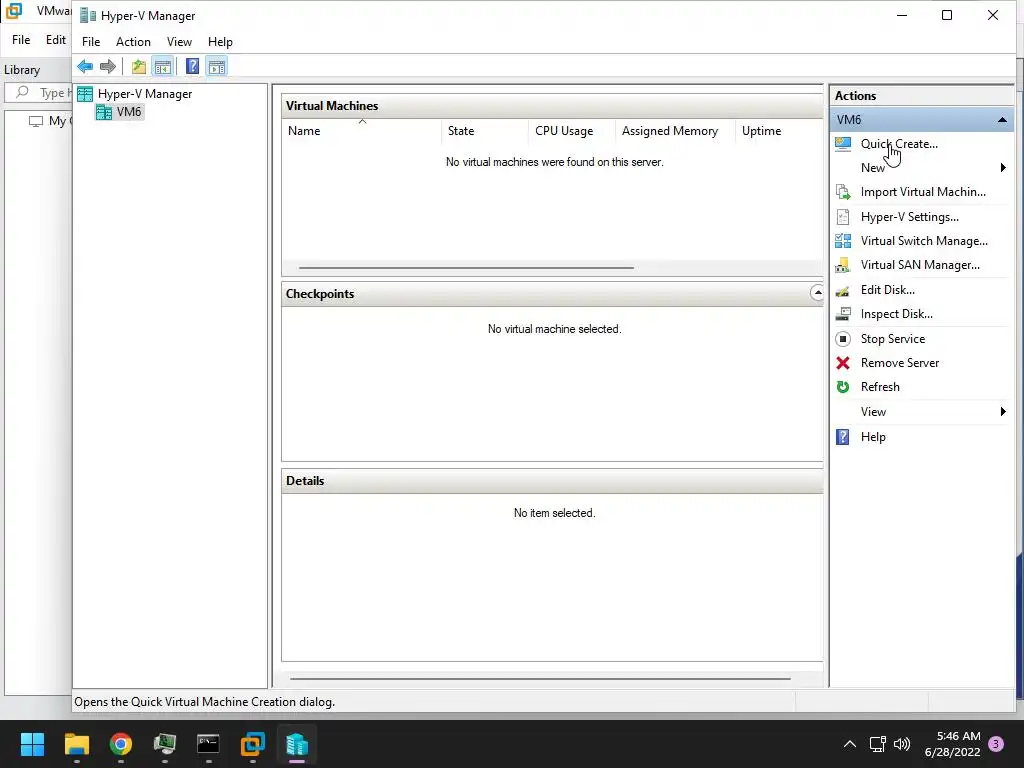The height and width of the screenshot is (768, 1024).
Task: Click the Import Virtual Machine icon
Action: (843, 192)
